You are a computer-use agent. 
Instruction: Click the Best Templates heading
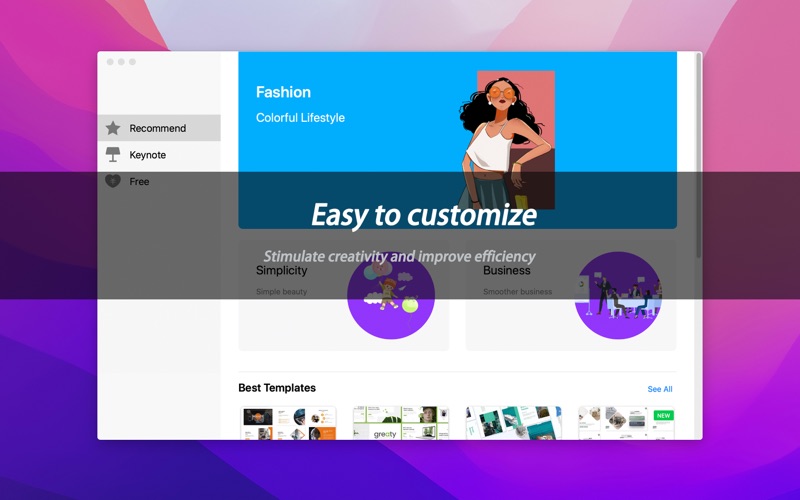point(277,388)
